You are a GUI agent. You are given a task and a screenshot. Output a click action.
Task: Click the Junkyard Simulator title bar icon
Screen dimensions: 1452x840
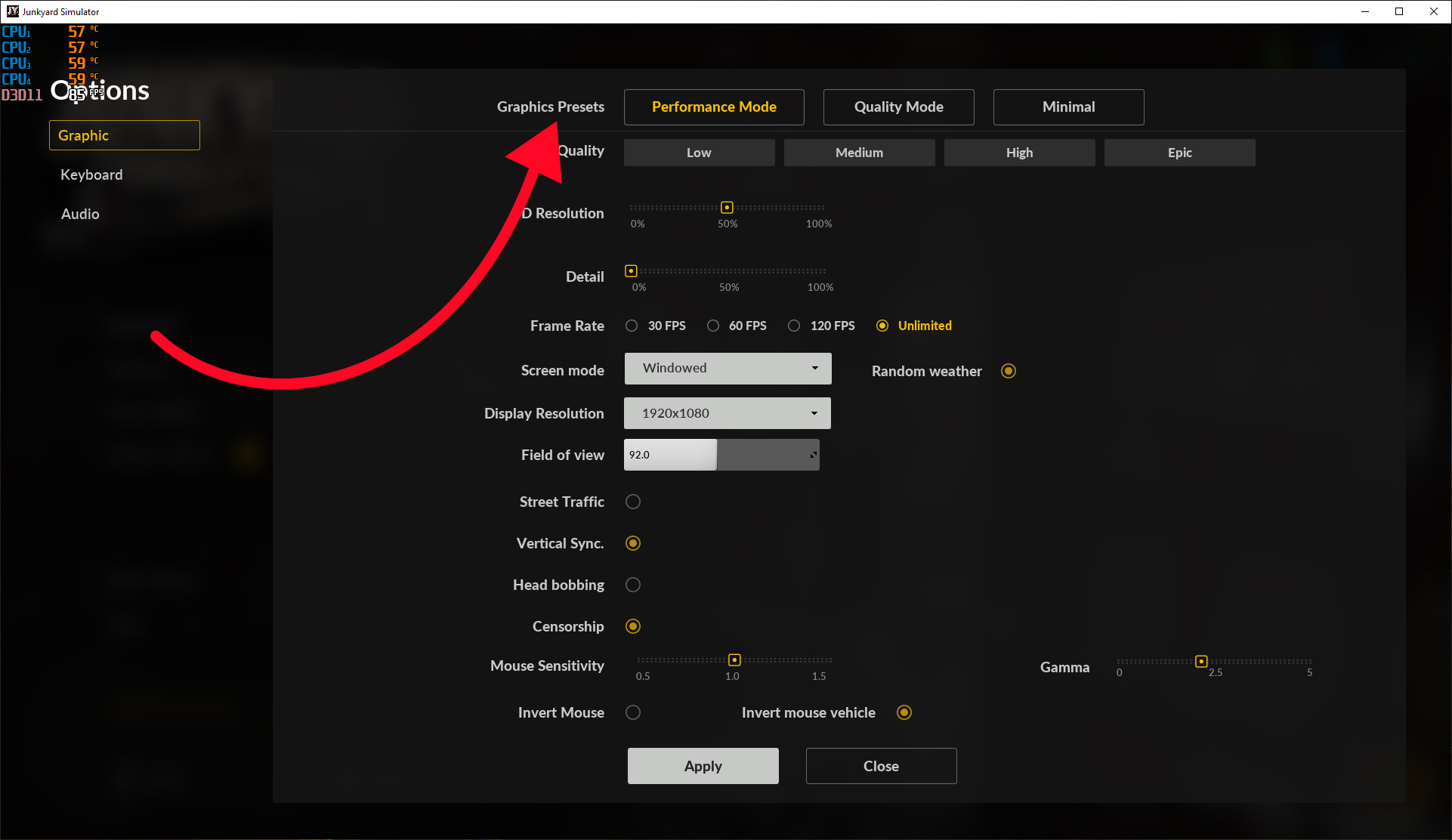12,11
